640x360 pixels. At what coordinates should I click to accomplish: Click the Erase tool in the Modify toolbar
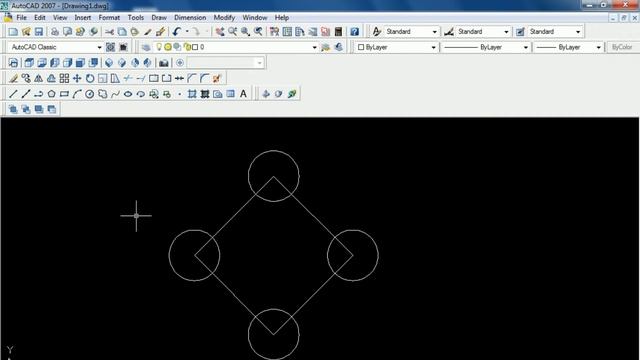click(13, 78)
